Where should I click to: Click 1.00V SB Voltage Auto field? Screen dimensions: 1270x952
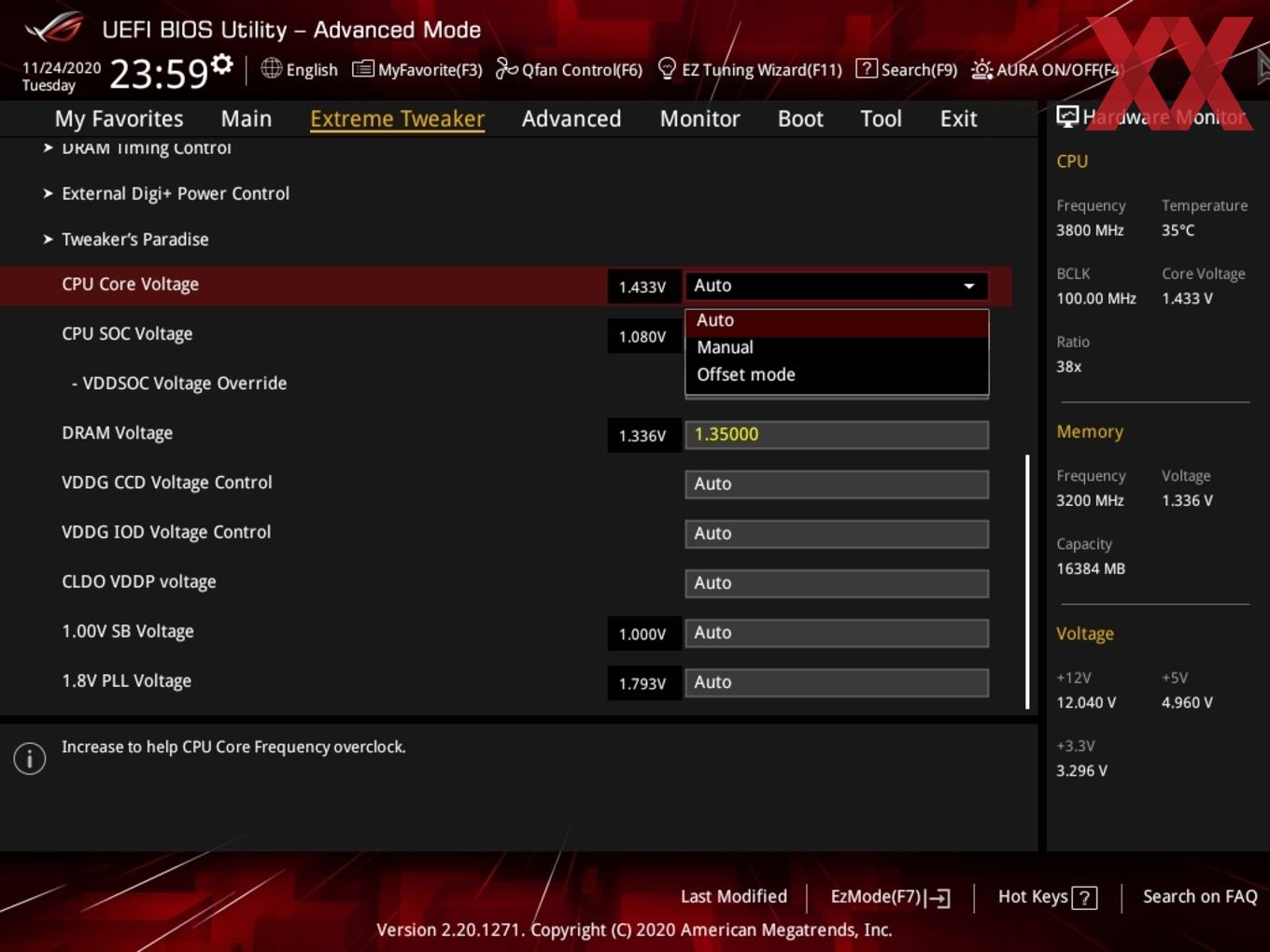pos(837,632)
